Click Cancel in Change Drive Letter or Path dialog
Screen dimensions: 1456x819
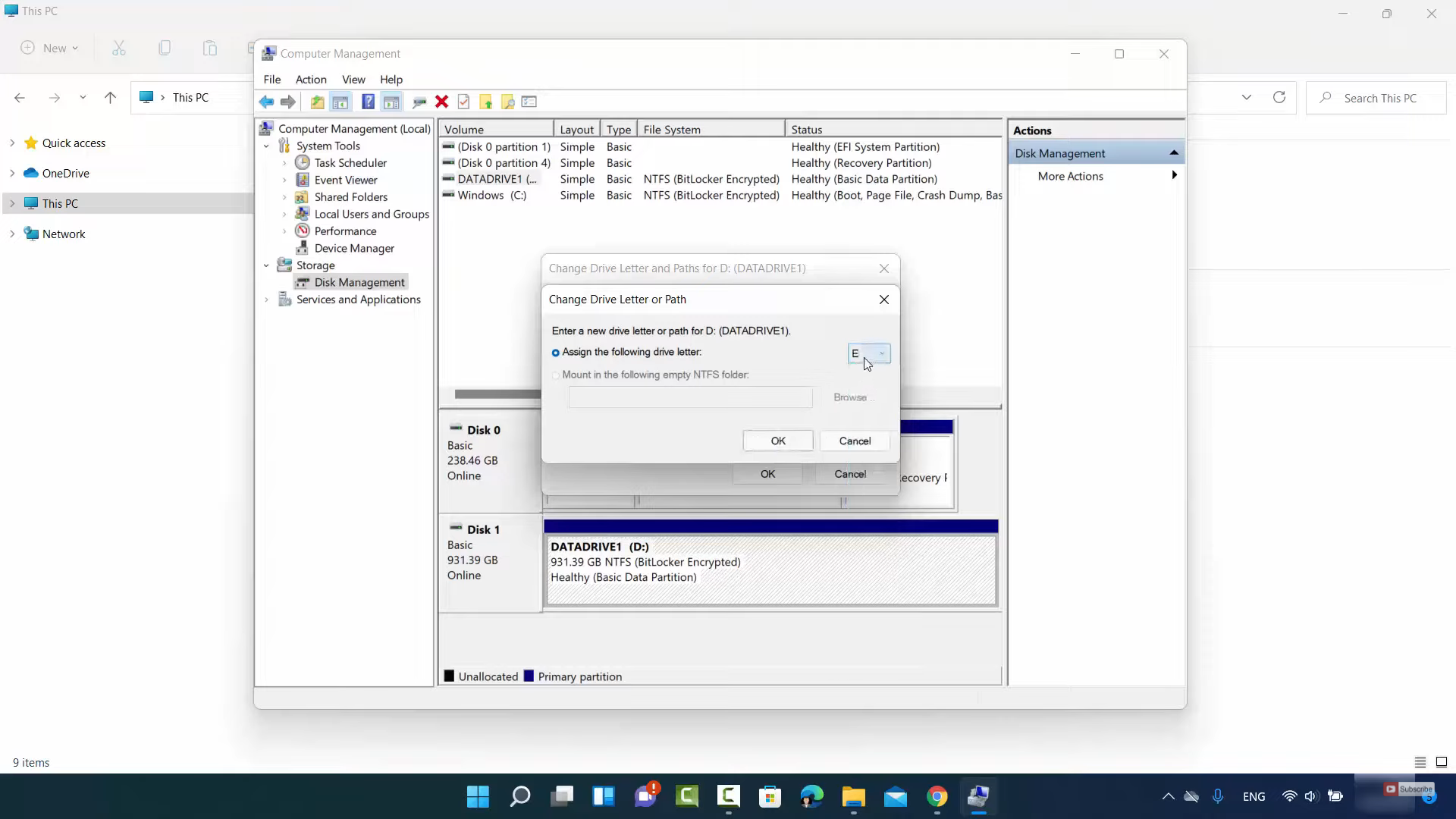(855, 441)
